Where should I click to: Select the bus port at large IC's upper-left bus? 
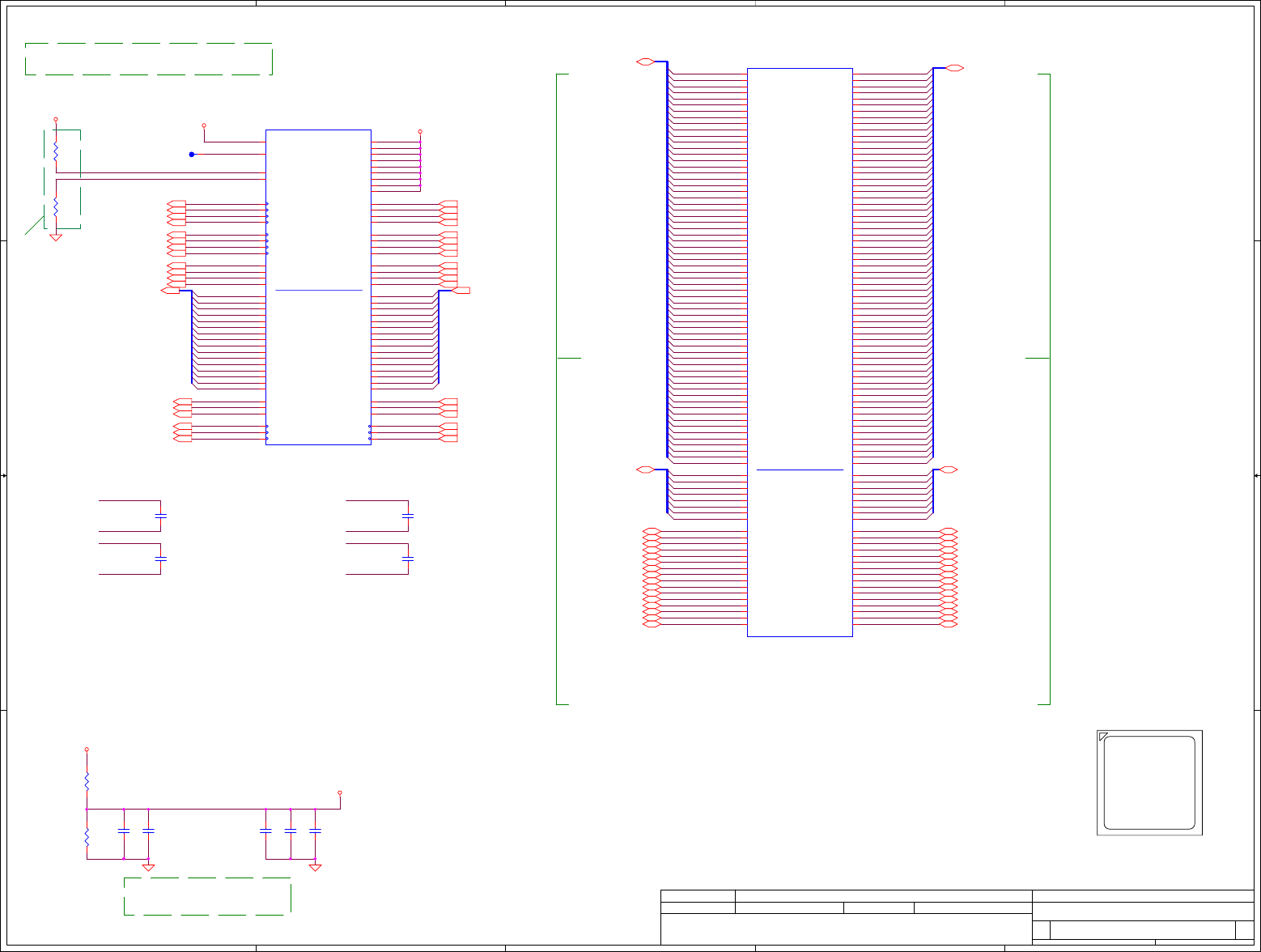point(646,62)
